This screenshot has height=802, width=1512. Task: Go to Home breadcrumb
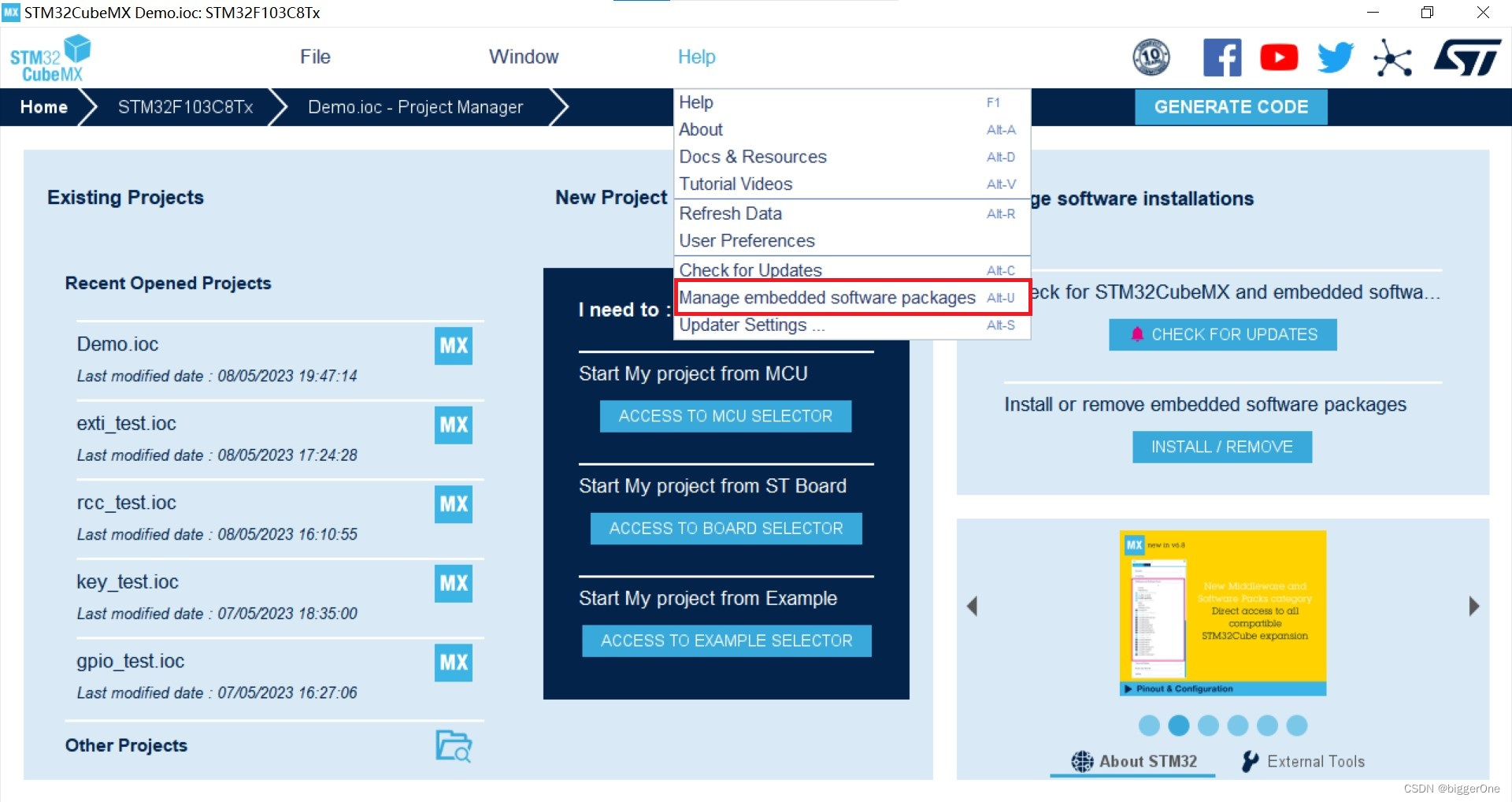pos(44,107)
